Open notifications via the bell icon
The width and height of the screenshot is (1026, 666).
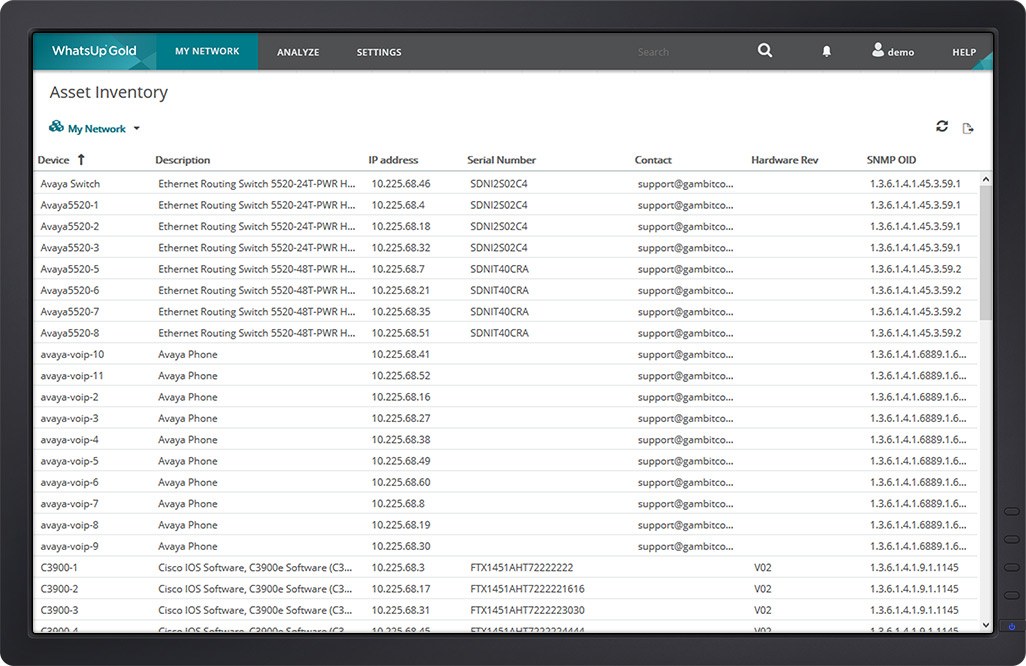826,50
